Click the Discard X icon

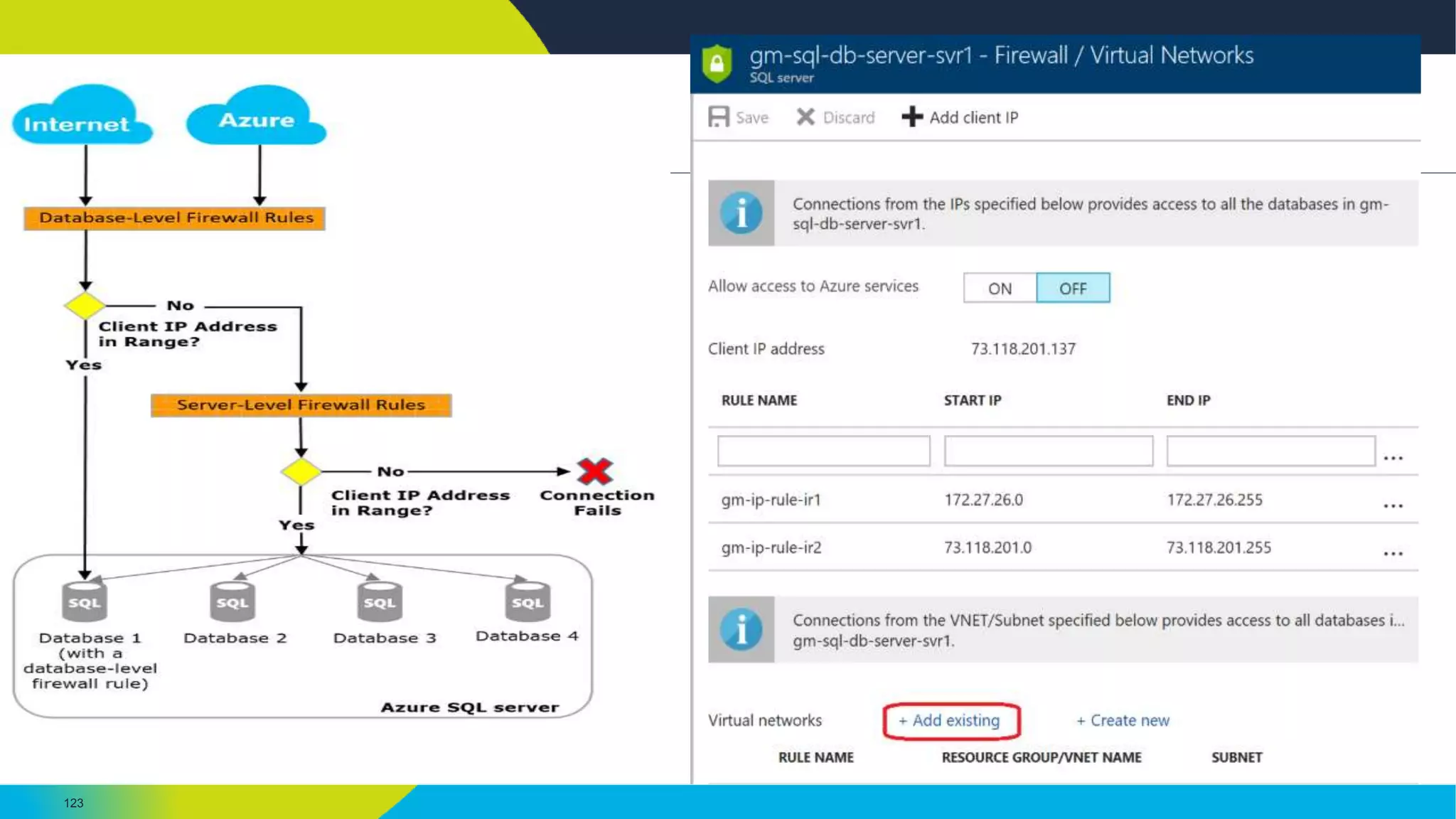[x=805, y=117]
